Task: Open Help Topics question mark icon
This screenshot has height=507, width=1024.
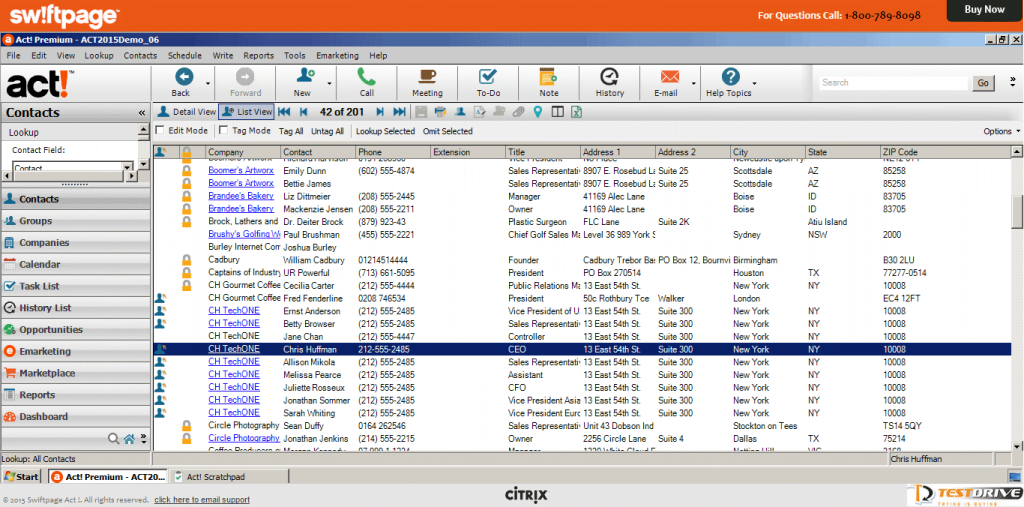Action: point(730,77)
